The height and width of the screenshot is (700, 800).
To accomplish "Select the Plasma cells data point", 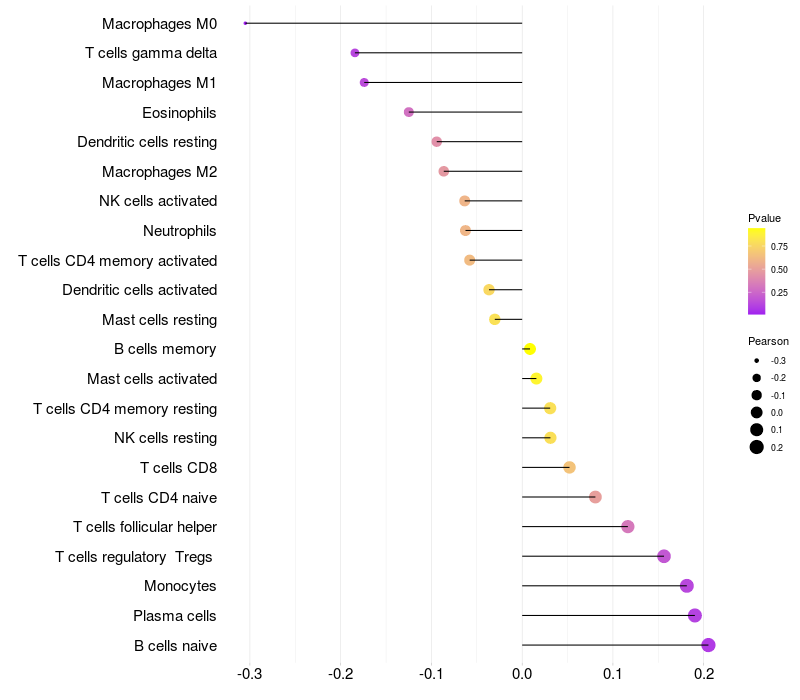I will coord(695,615).
